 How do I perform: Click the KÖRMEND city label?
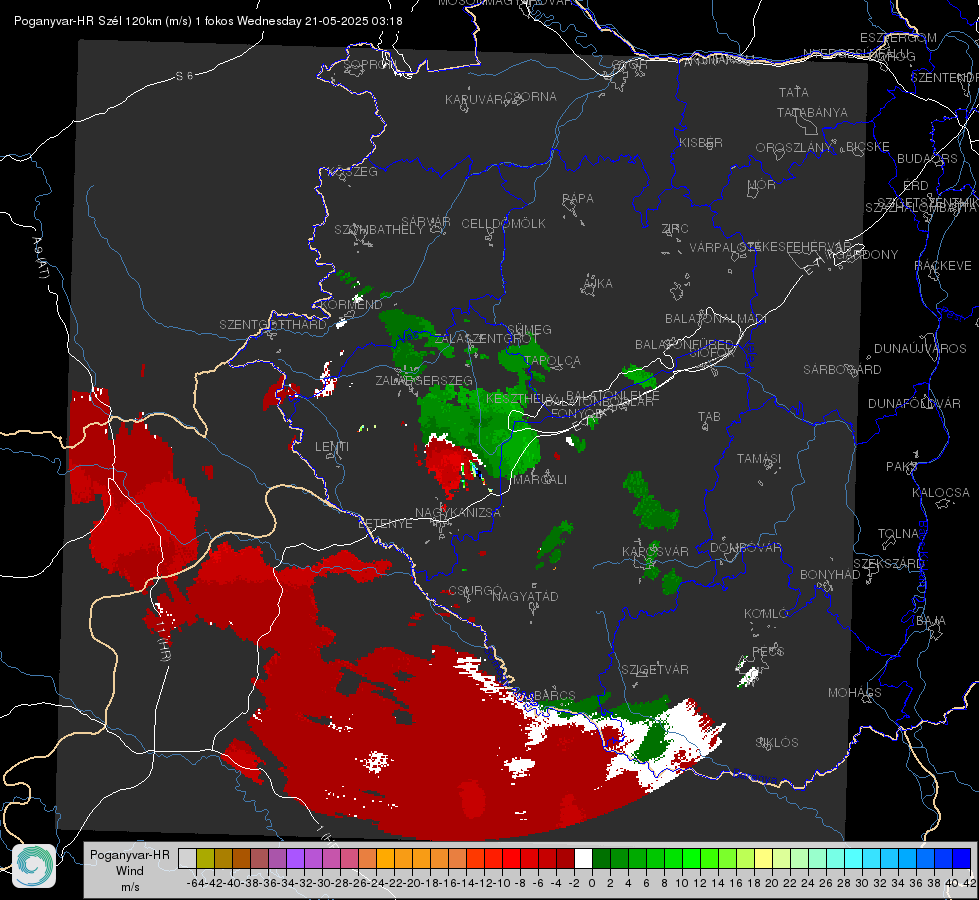point(351,305)
